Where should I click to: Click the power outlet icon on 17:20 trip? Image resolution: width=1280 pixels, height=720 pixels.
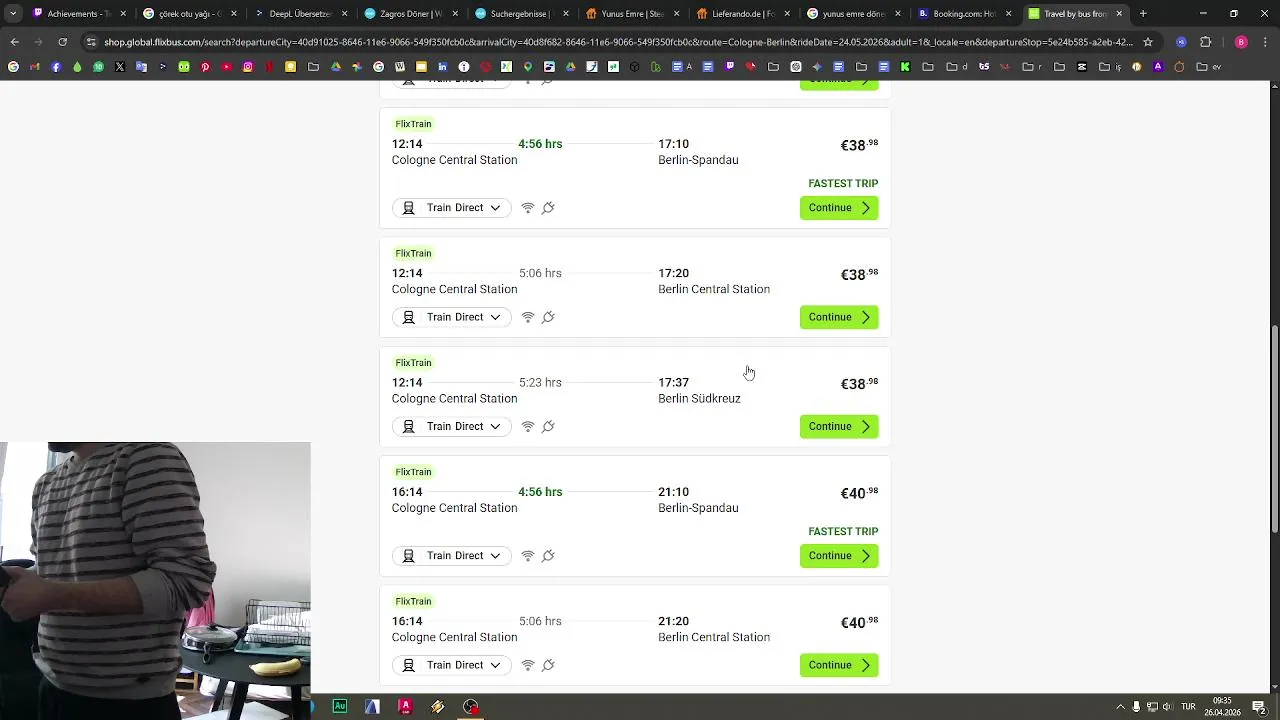[548, 317]
